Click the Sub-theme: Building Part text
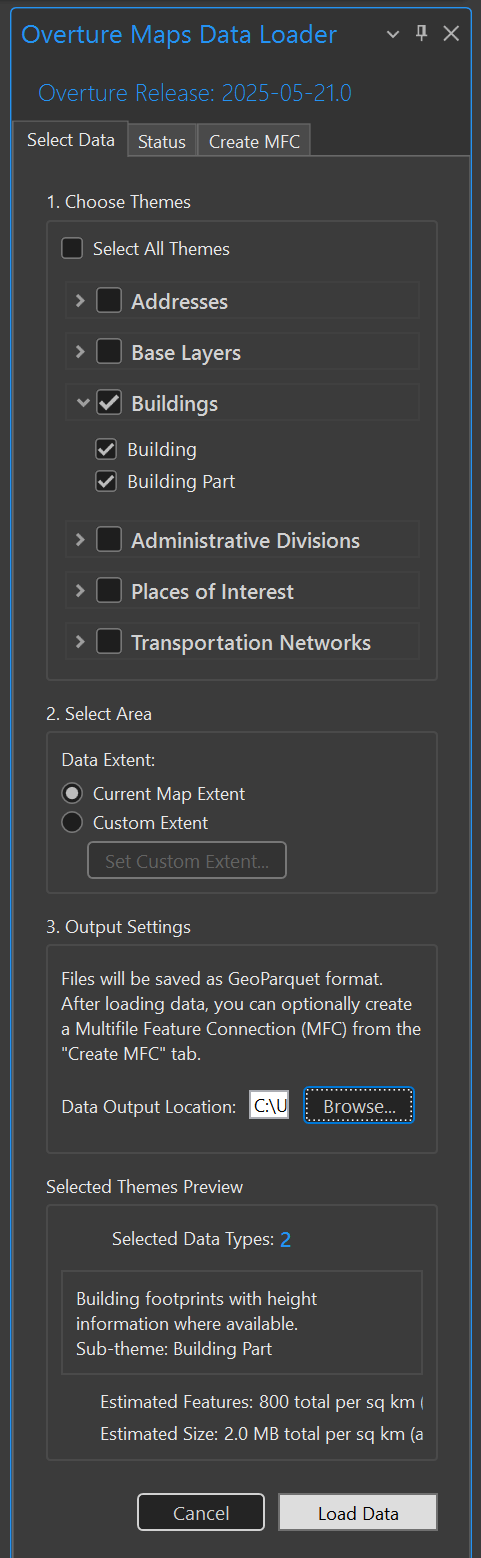481x1558 pixels. [x=174, y=1348]
